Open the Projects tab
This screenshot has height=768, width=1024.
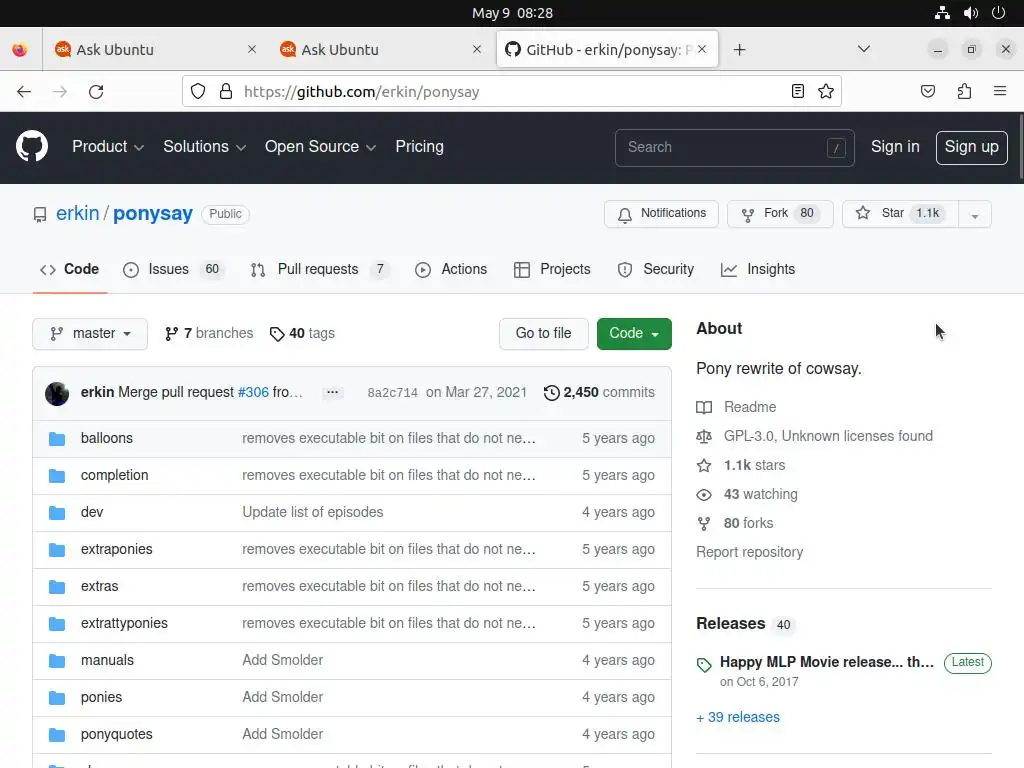click(x=552, y=270)
